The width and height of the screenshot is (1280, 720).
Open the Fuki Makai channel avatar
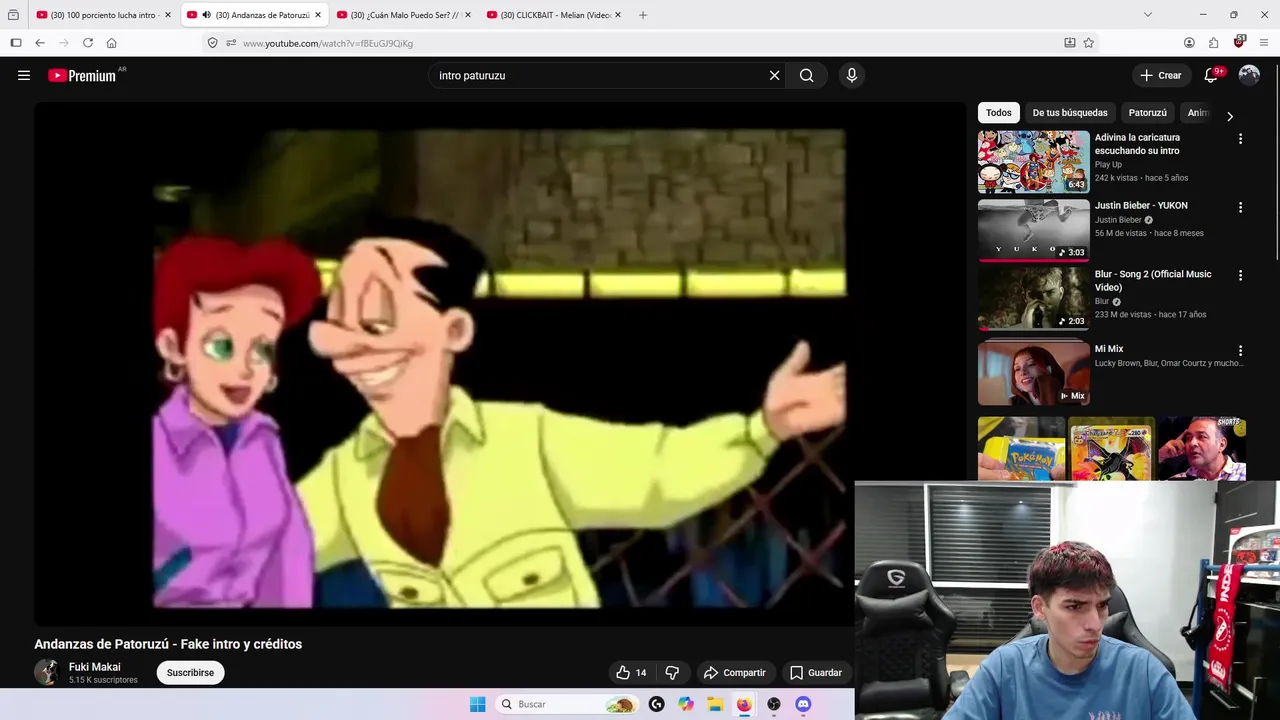[x=46, y=672]
